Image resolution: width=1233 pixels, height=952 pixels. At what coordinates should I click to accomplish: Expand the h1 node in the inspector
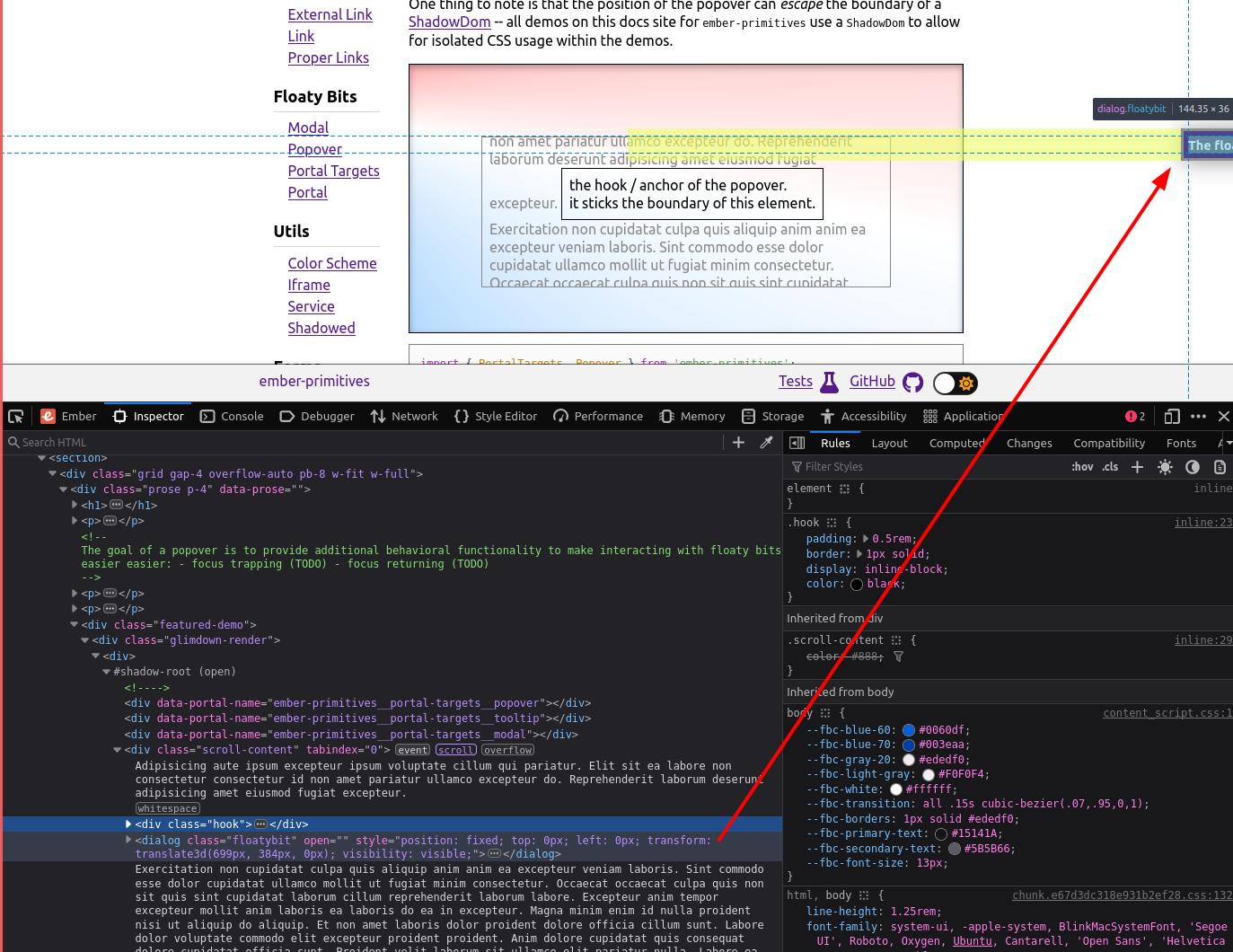tap(74, 505)
